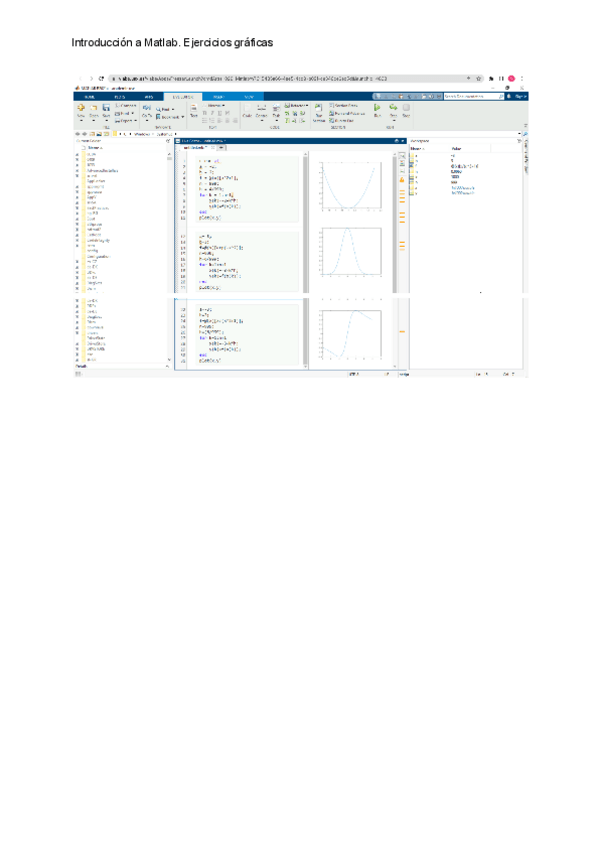
Task: Click the Section Break button
Action: (347, 104)
